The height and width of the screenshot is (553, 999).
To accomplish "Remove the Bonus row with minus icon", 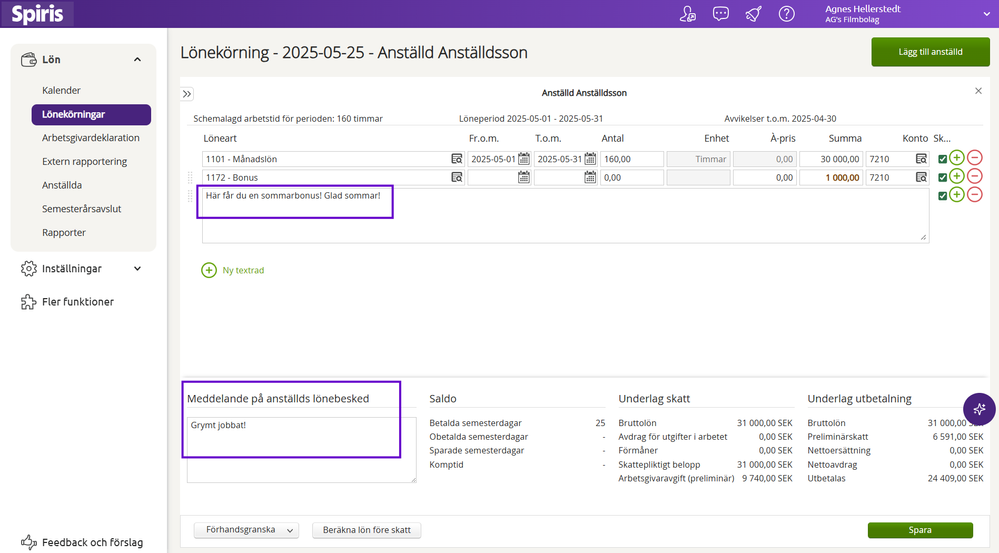I will tap(974, 177).
